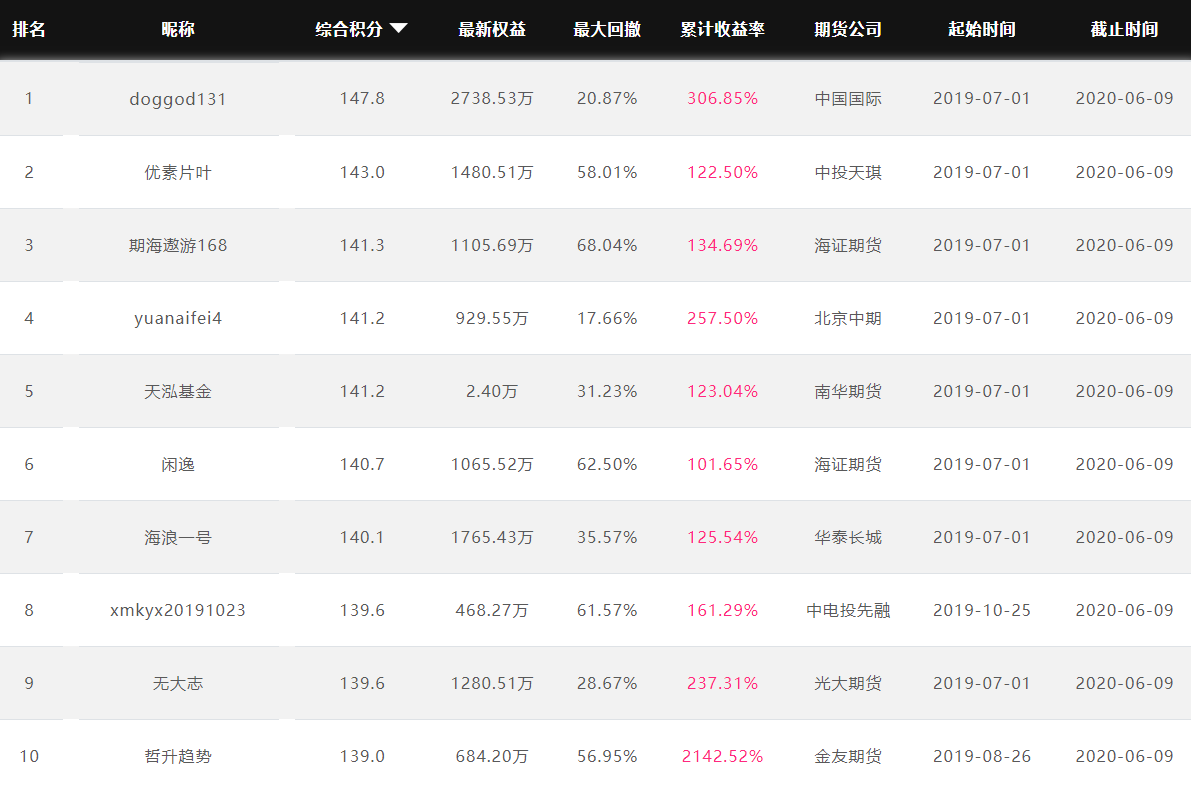Image resolution: width=1191 pixels, height=787 pixels.
Task: Click the score 147.8
Action: 362,99
